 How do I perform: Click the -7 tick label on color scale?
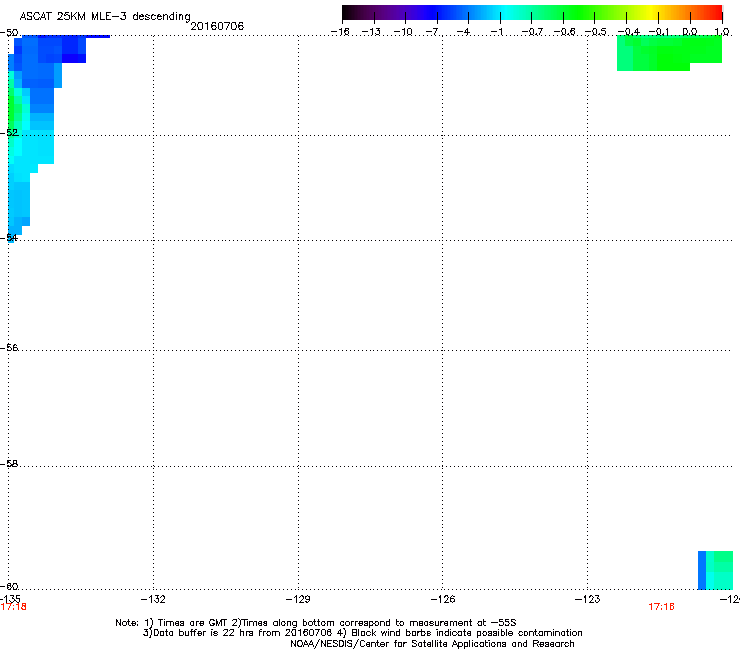click(432, 32)
